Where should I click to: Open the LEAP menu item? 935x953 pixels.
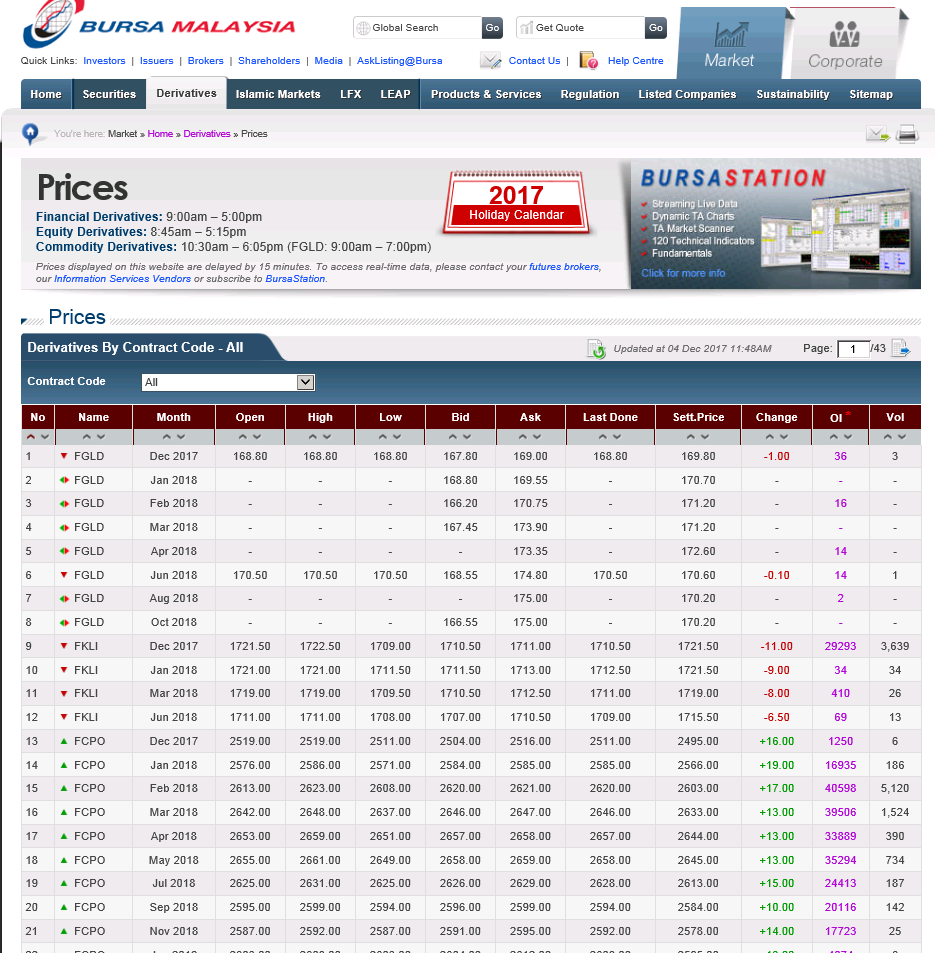pos(395,94)
